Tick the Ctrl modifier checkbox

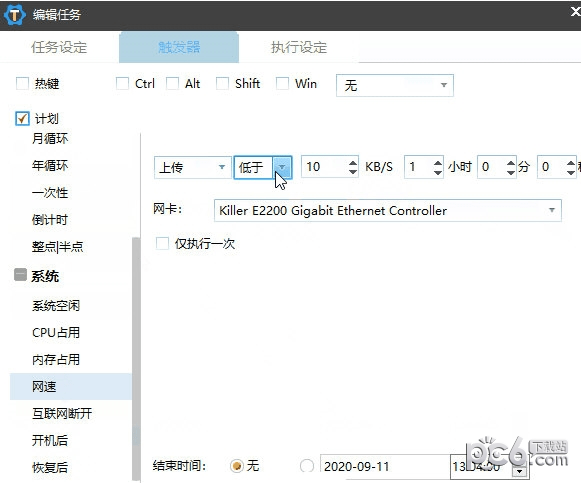(x=122, y=83)
